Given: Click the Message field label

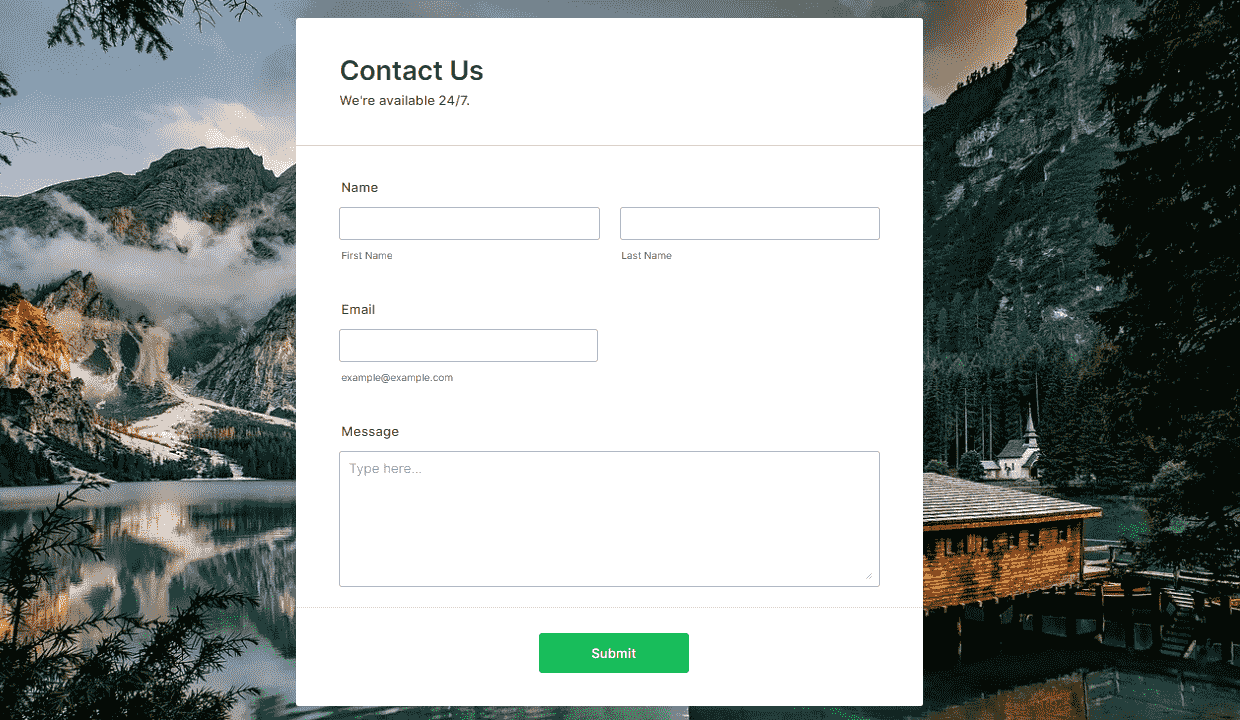Looking at the screenshot, I should point(370,432).
